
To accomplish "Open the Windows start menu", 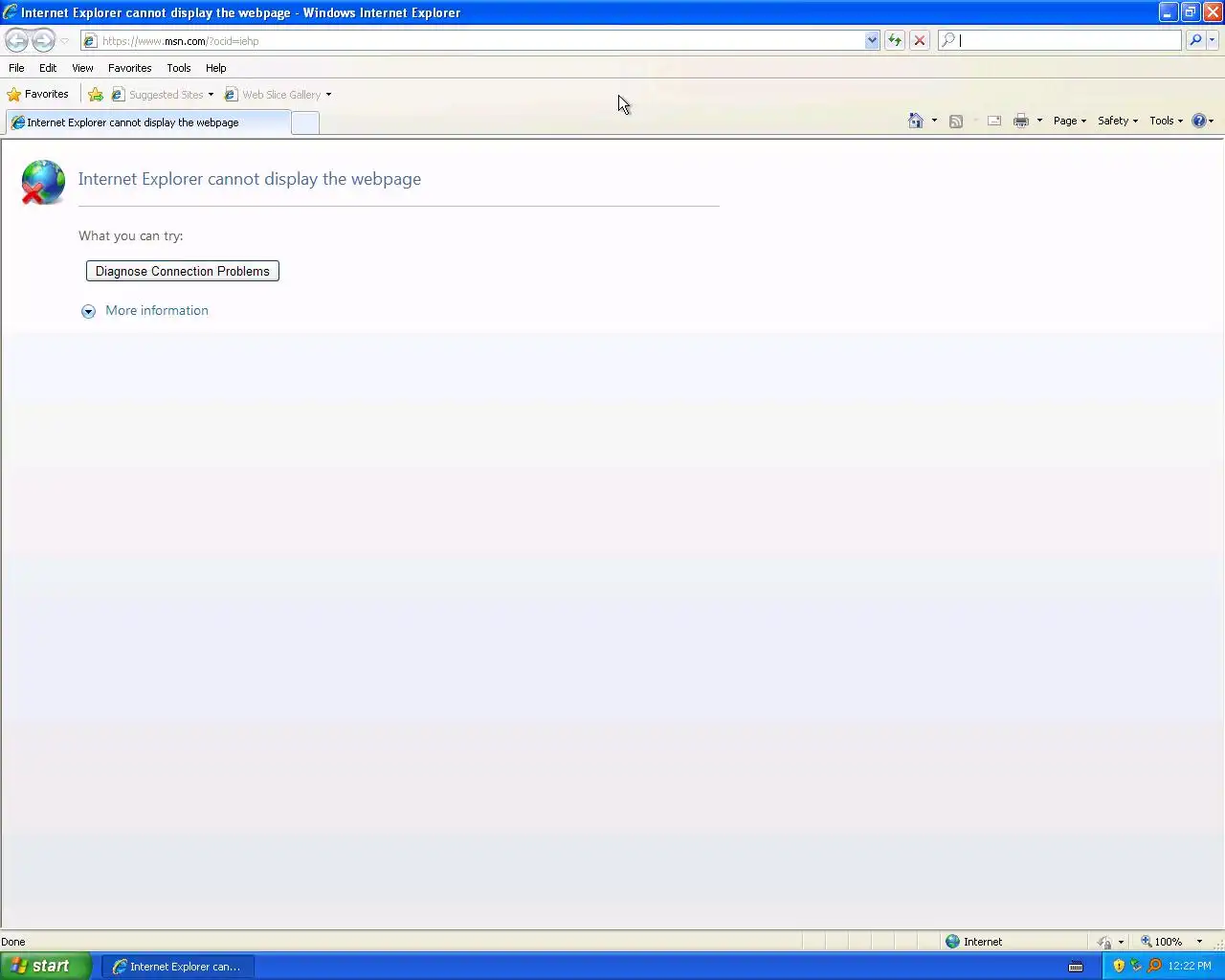I will point(46,966).
